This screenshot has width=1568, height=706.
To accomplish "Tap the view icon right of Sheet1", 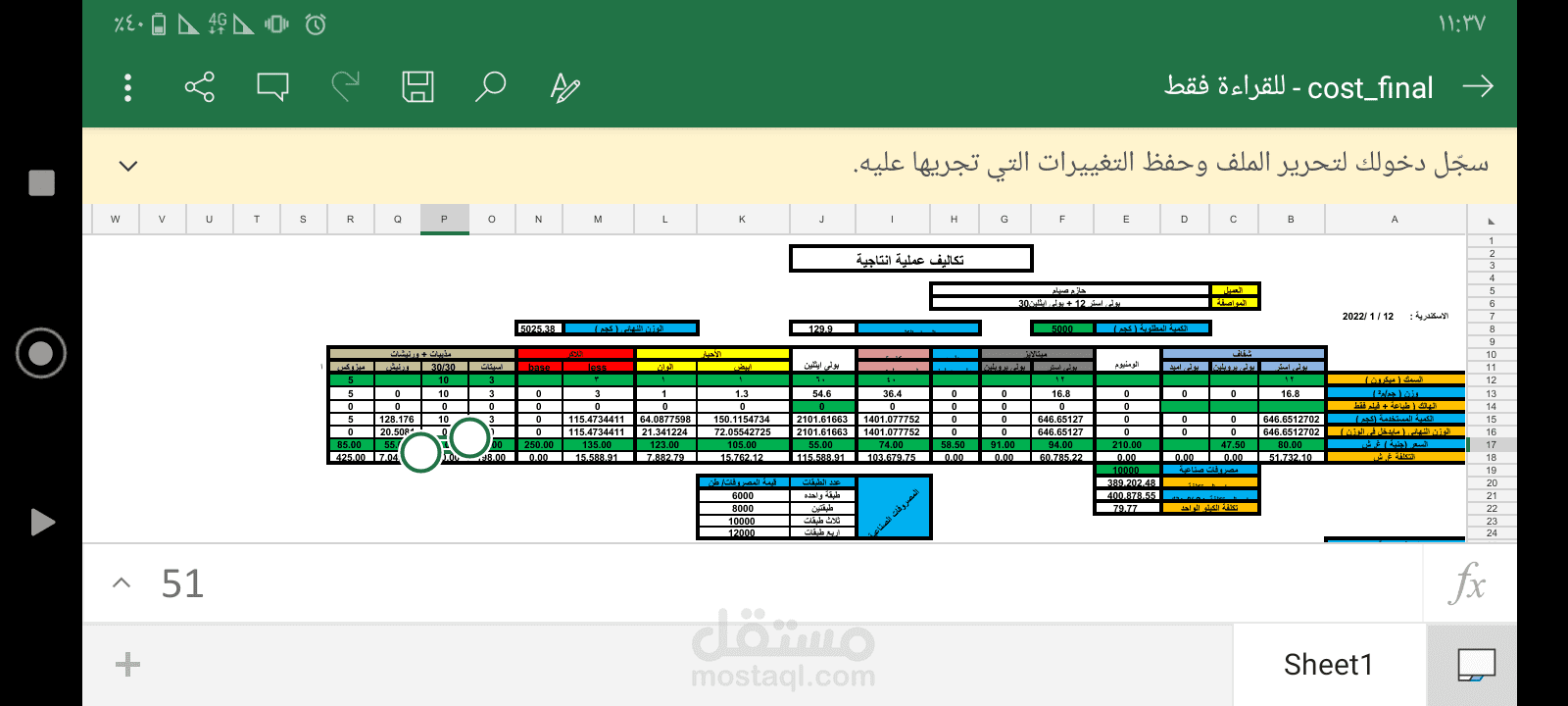I will [x=1476, y=665].
